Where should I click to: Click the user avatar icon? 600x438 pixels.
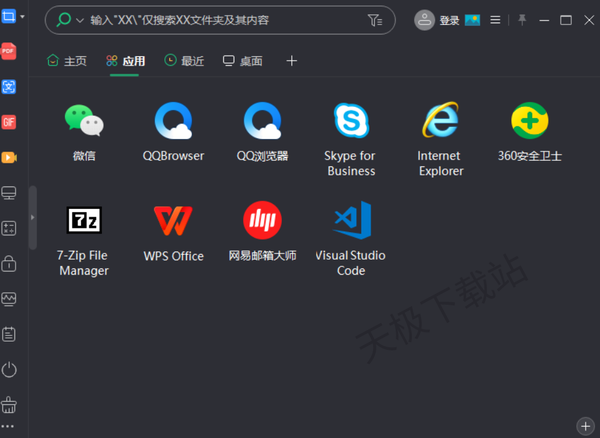coord(424,20)
